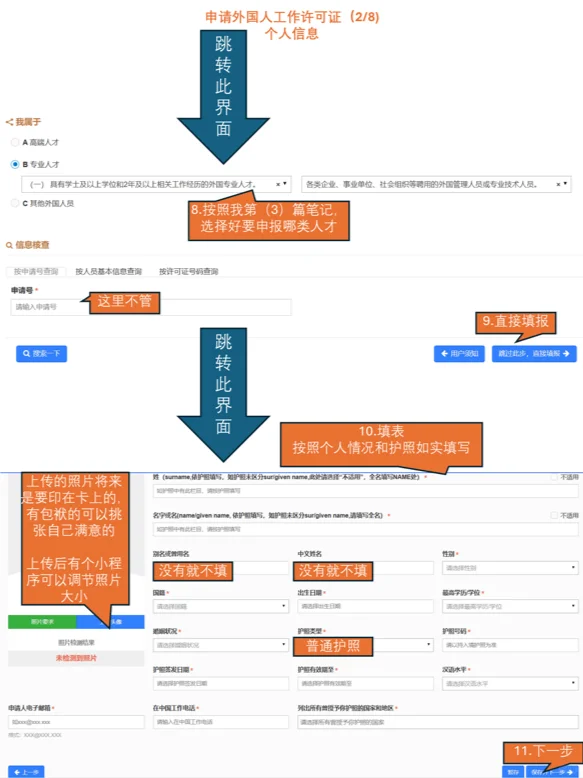Expand the 汉语水平 Chinese level dropdown

pyautogui.click(x=510, y=684)
